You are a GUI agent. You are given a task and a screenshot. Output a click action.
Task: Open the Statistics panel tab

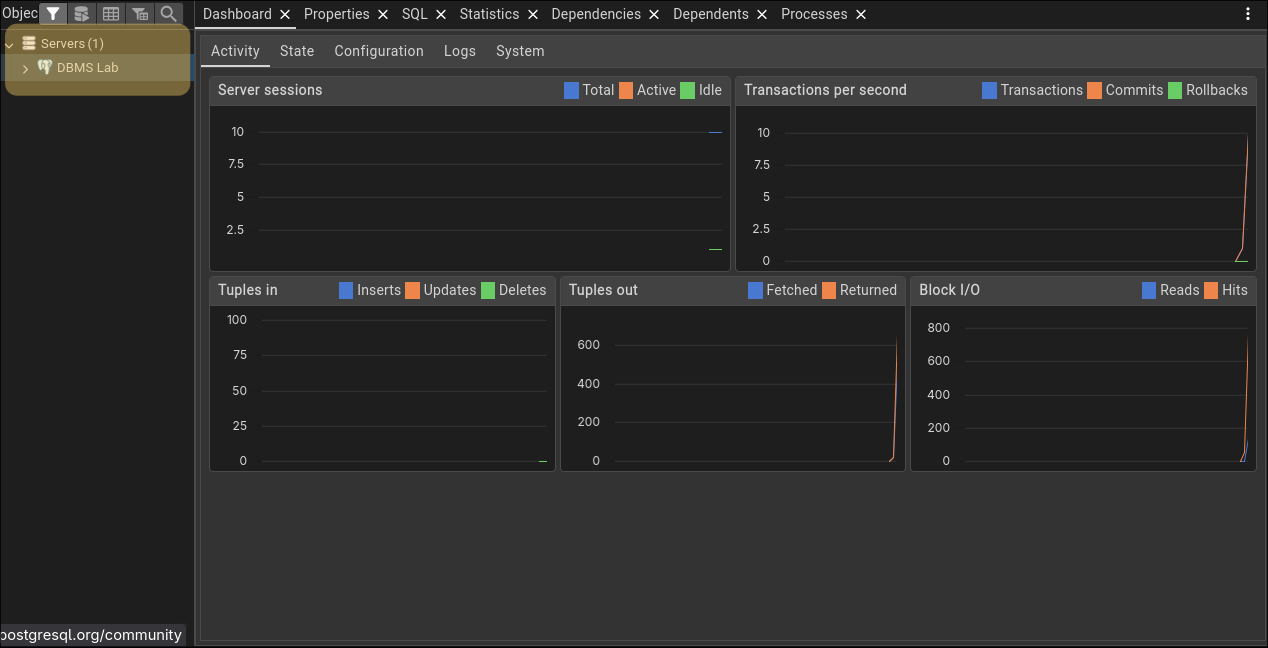[489, 14]
